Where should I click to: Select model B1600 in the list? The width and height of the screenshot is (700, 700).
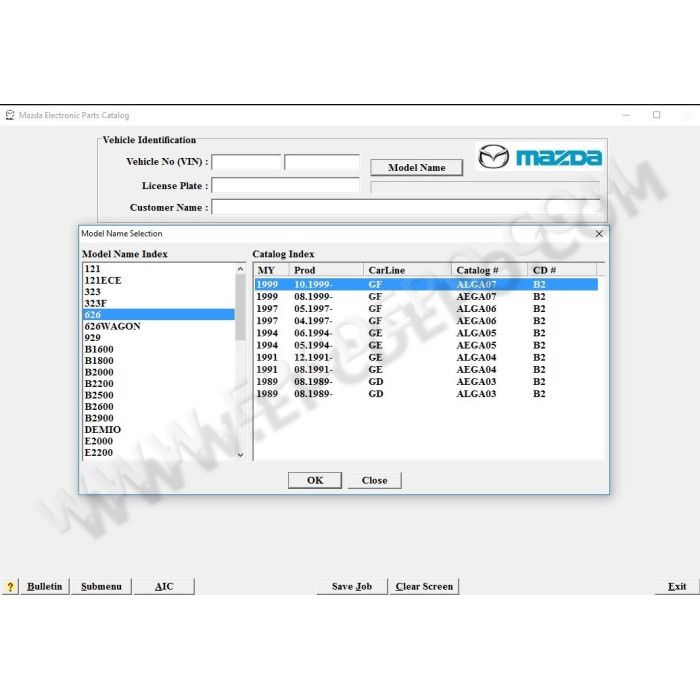158,349
